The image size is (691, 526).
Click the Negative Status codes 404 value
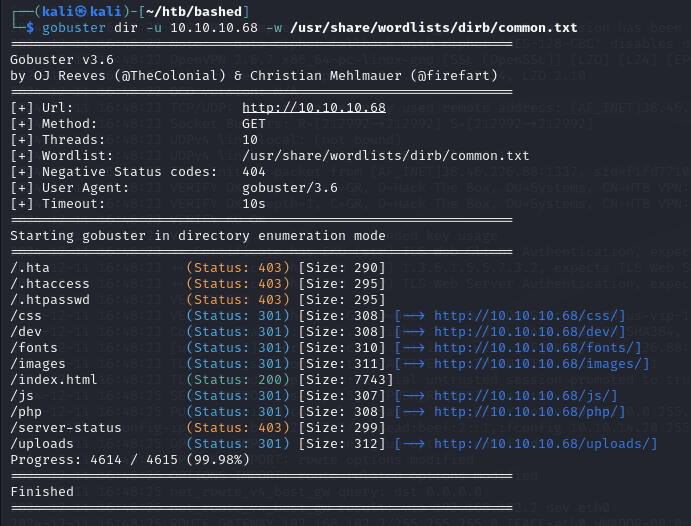[x=254, y=171]
